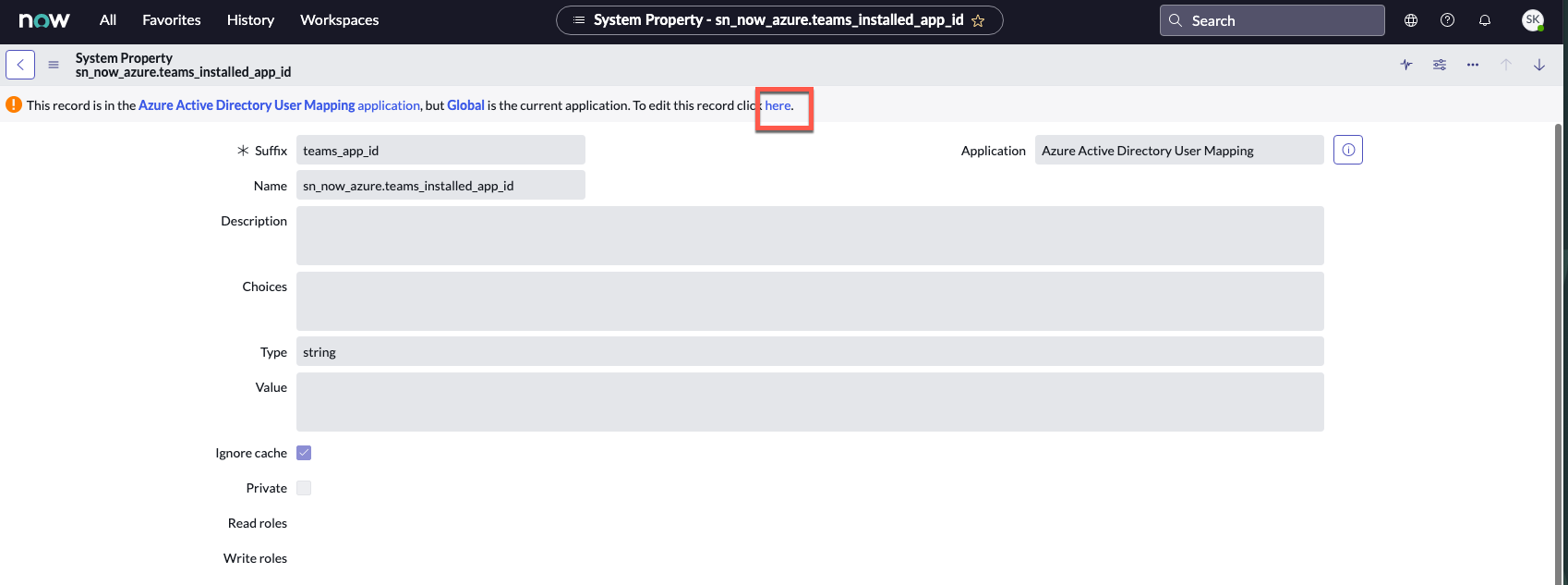The height and width of the screenshot is (585, 1568).
Task: Click the list icon in the title pill
Action: pos(579,20)
